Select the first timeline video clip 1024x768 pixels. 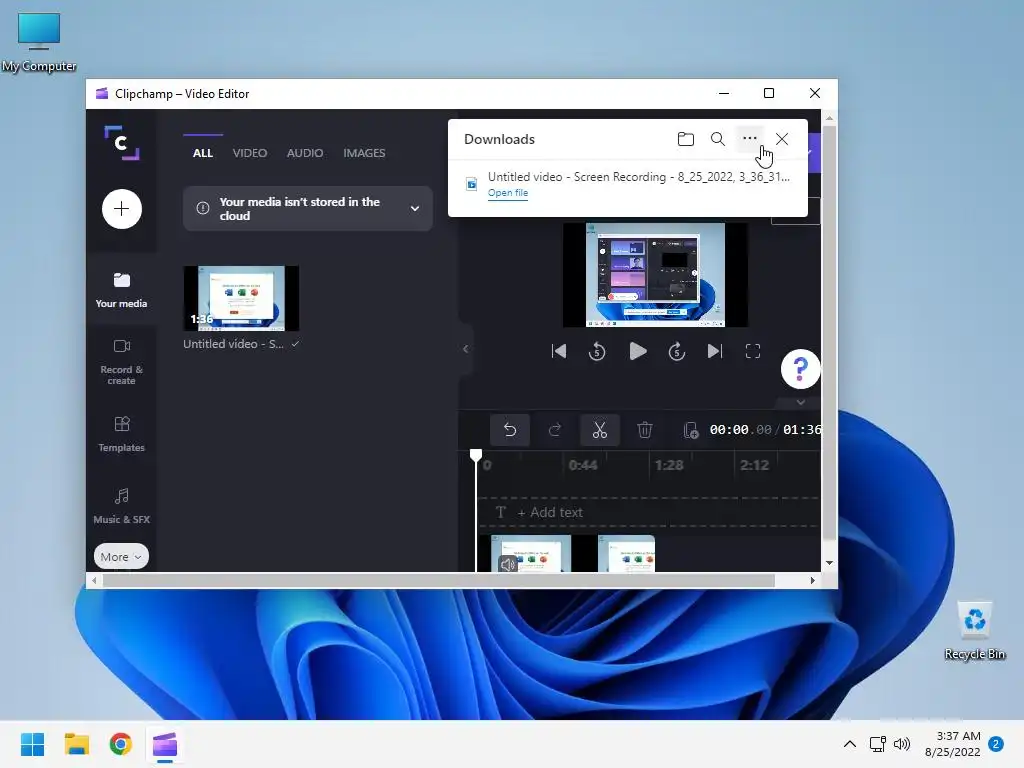(531, 554)
